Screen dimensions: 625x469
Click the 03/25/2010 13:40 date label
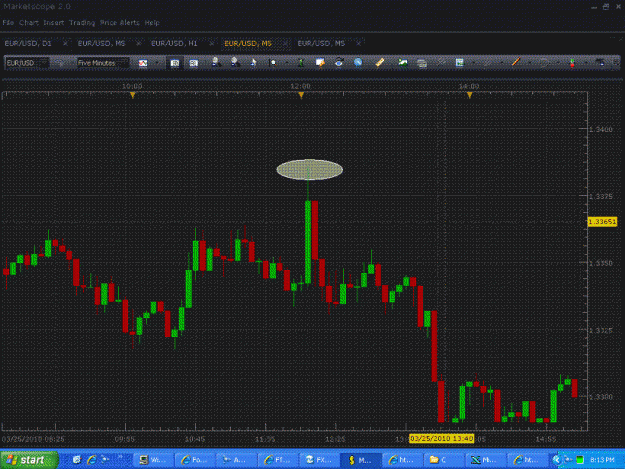pos(442,439)
